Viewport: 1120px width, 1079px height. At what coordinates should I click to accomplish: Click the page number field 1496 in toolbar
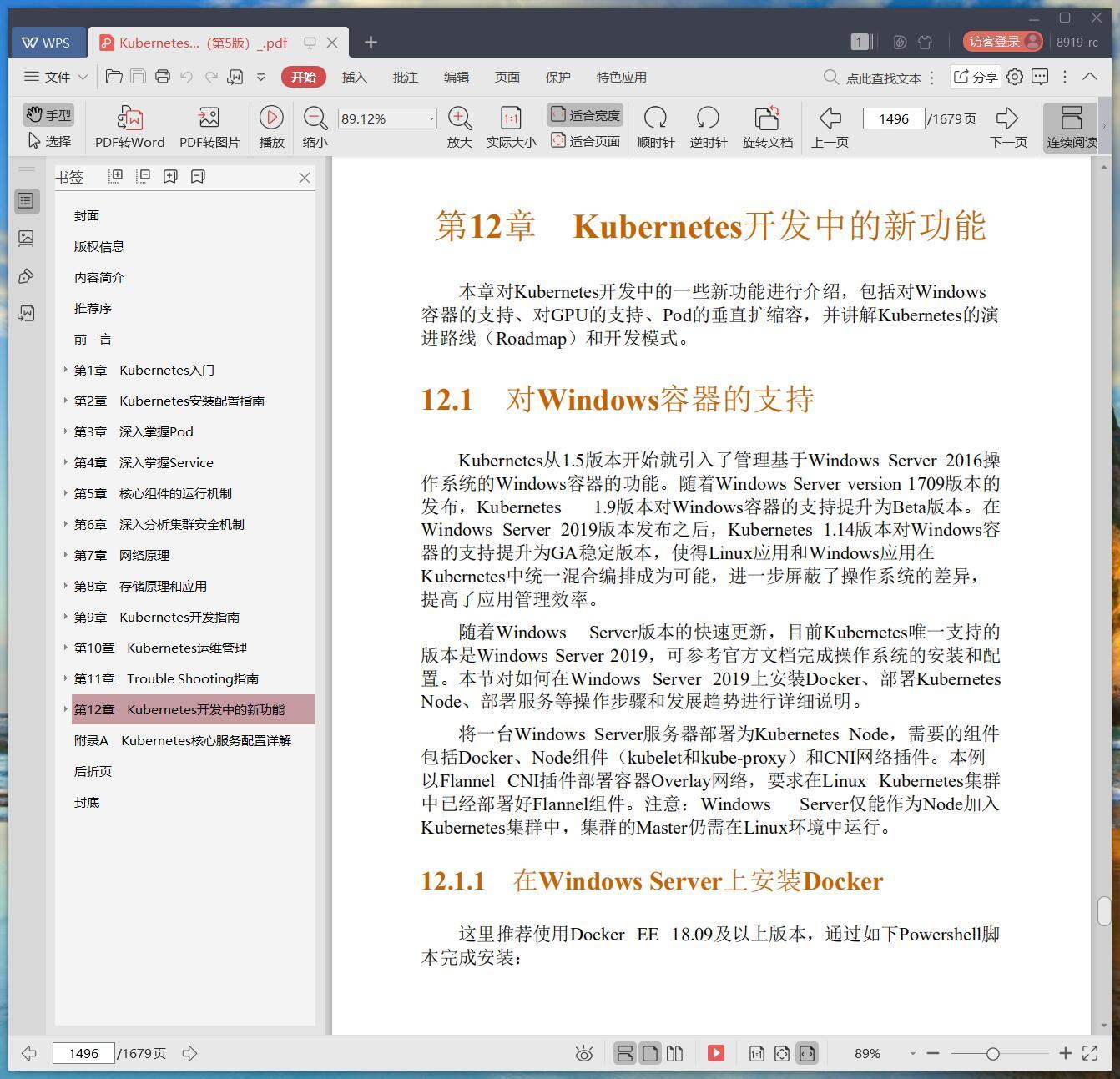click(x=893, y=118)
